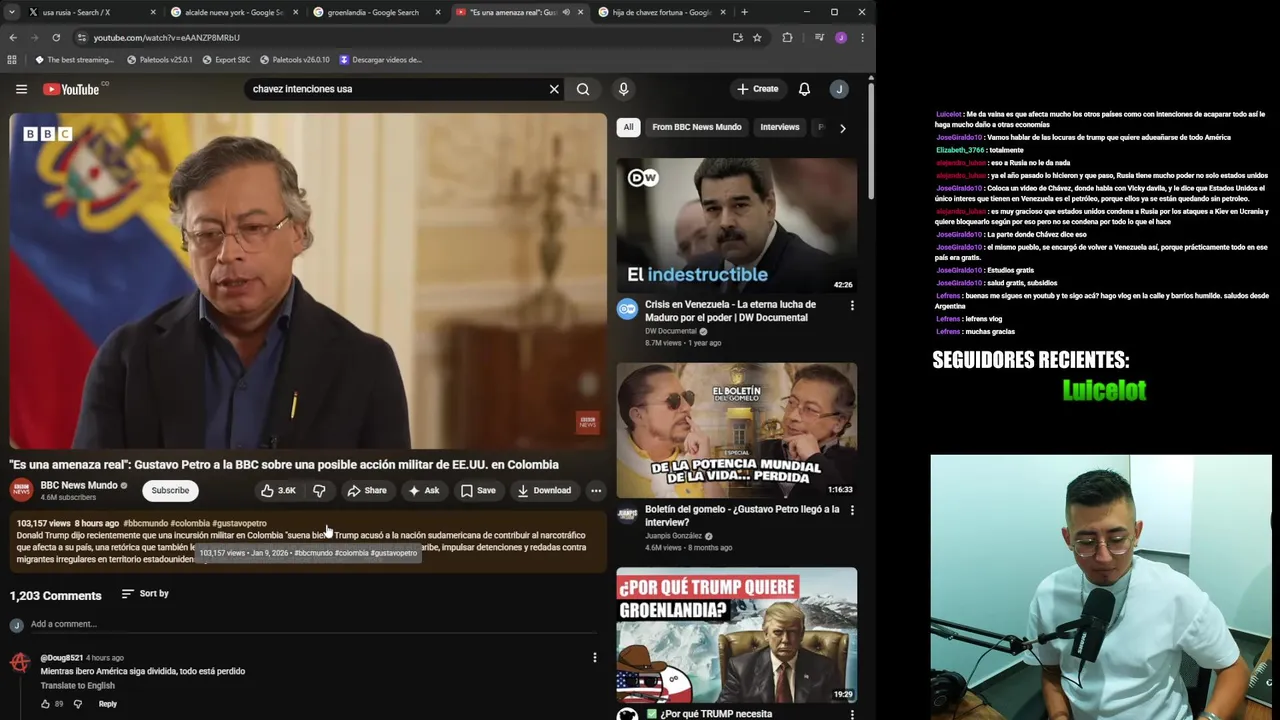
Task: Open The best streaming bookmark
Action: [x=74, y=60]
